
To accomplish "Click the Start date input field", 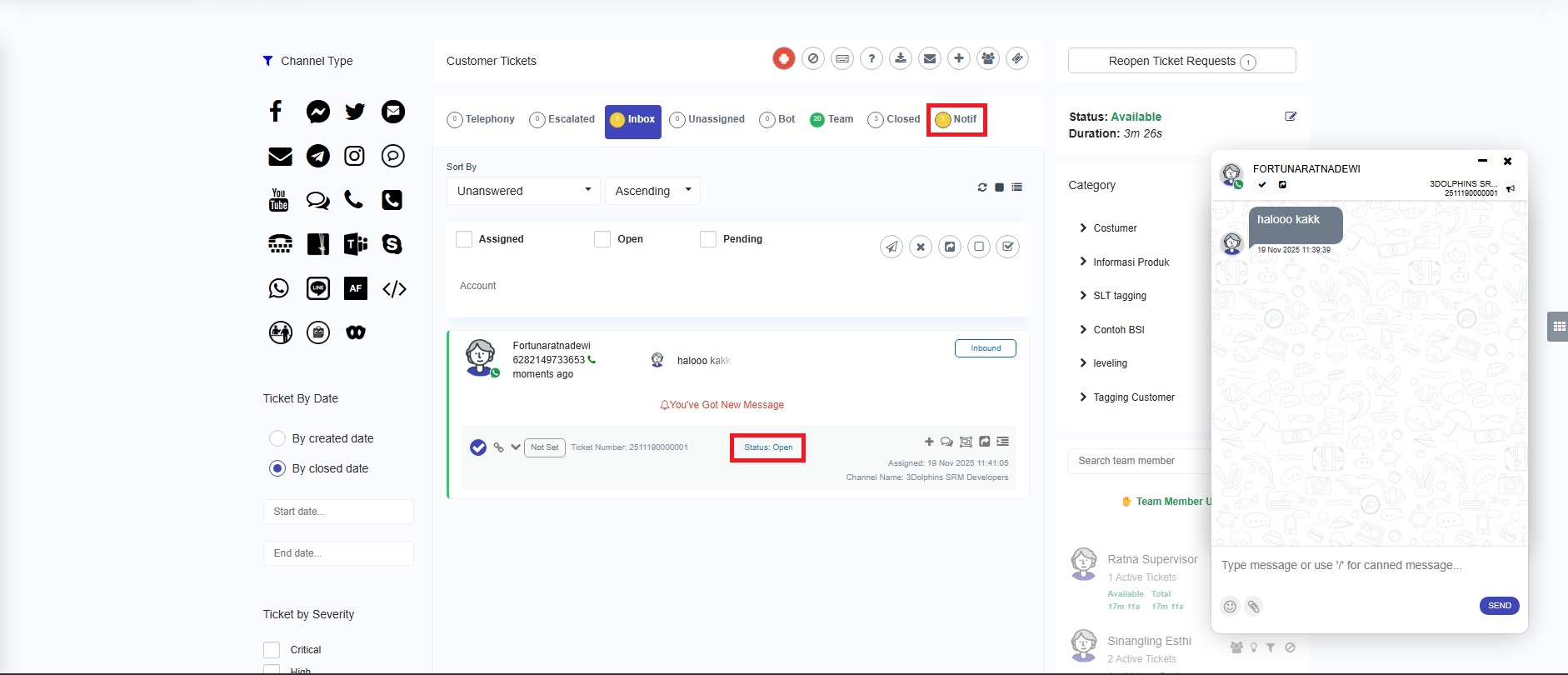I will click(338, 512).
